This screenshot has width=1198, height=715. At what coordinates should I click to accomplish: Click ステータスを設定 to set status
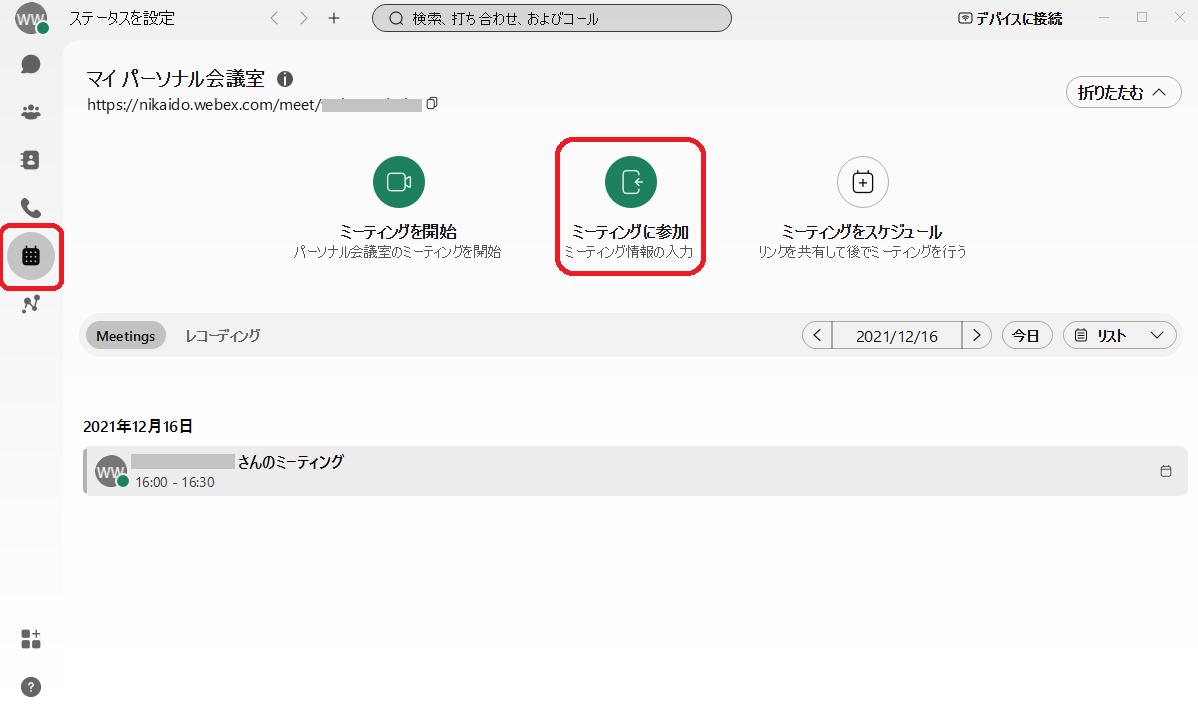(x=122, y=18)
